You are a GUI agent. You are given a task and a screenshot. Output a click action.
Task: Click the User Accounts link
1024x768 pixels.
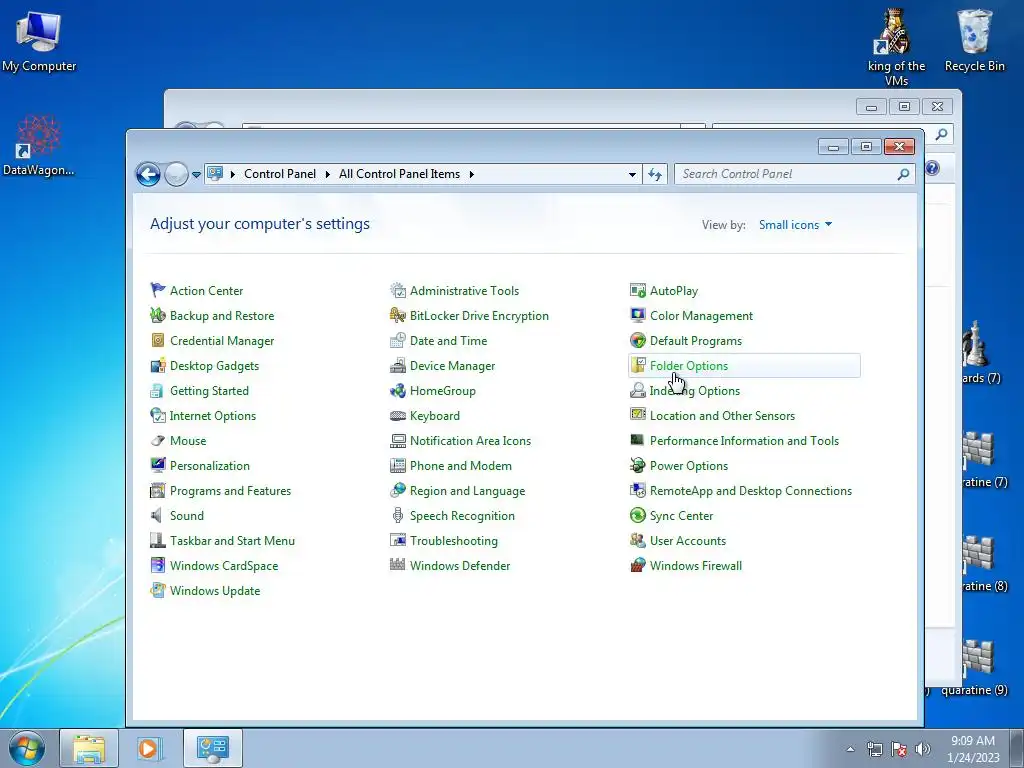(x=688, y=541)
